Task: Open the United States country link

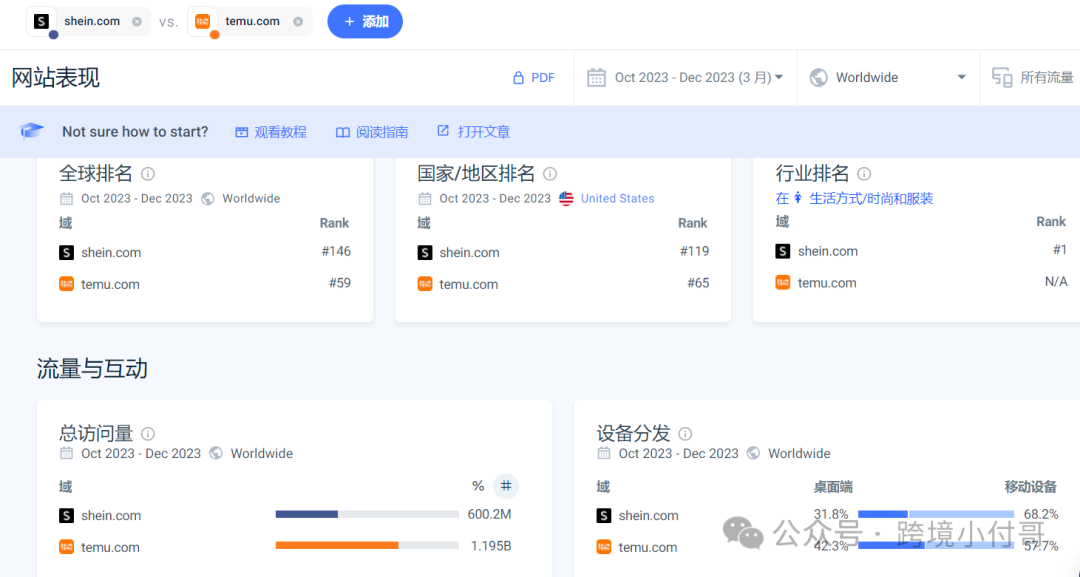Action: 617,198
